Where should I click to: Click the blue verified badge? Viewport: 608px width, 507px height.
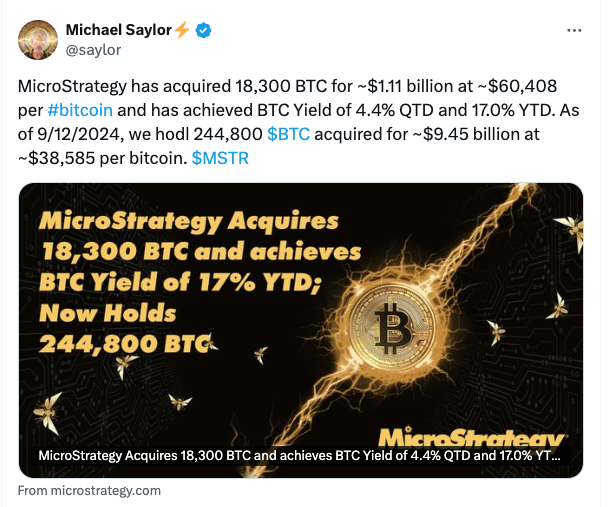tap(203, 30)
